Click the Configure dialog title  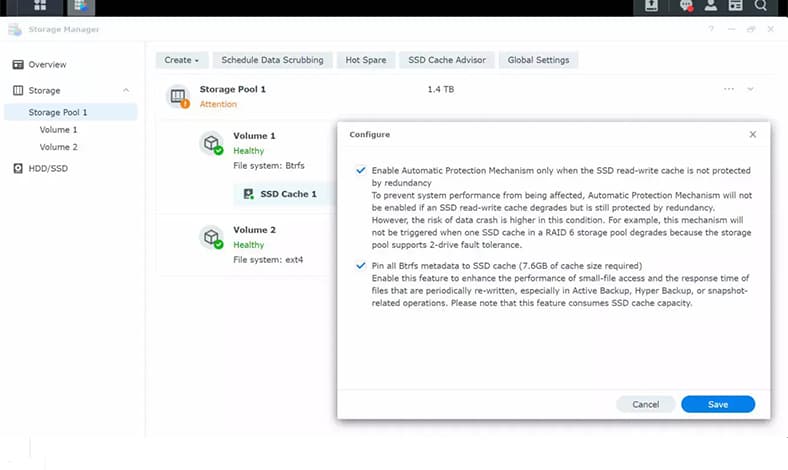tap(370, 134)
